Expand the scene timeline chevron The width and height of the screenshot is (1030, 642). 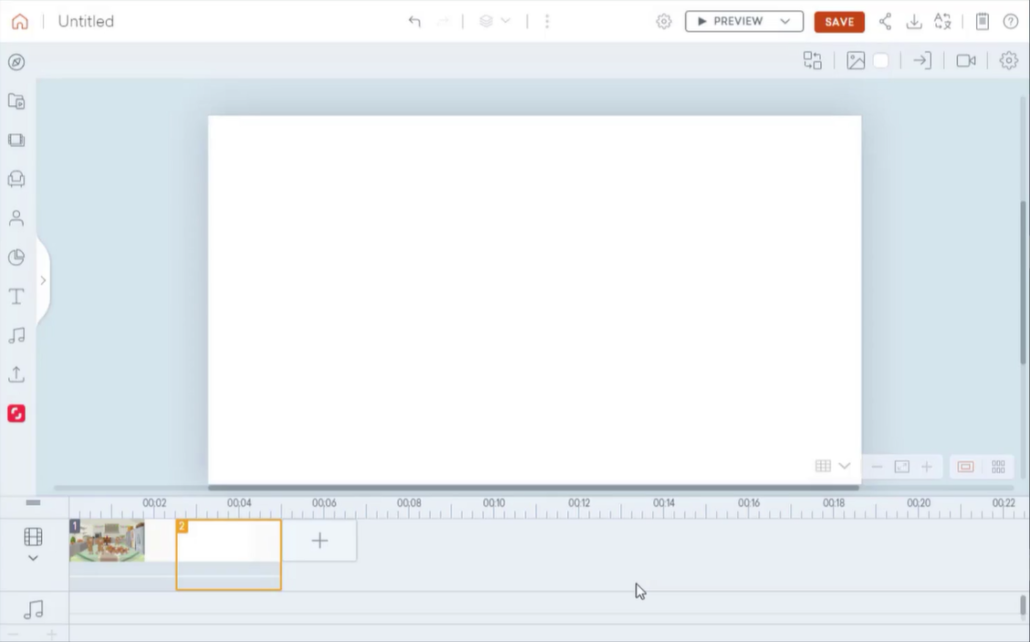(x=33, y=558)
